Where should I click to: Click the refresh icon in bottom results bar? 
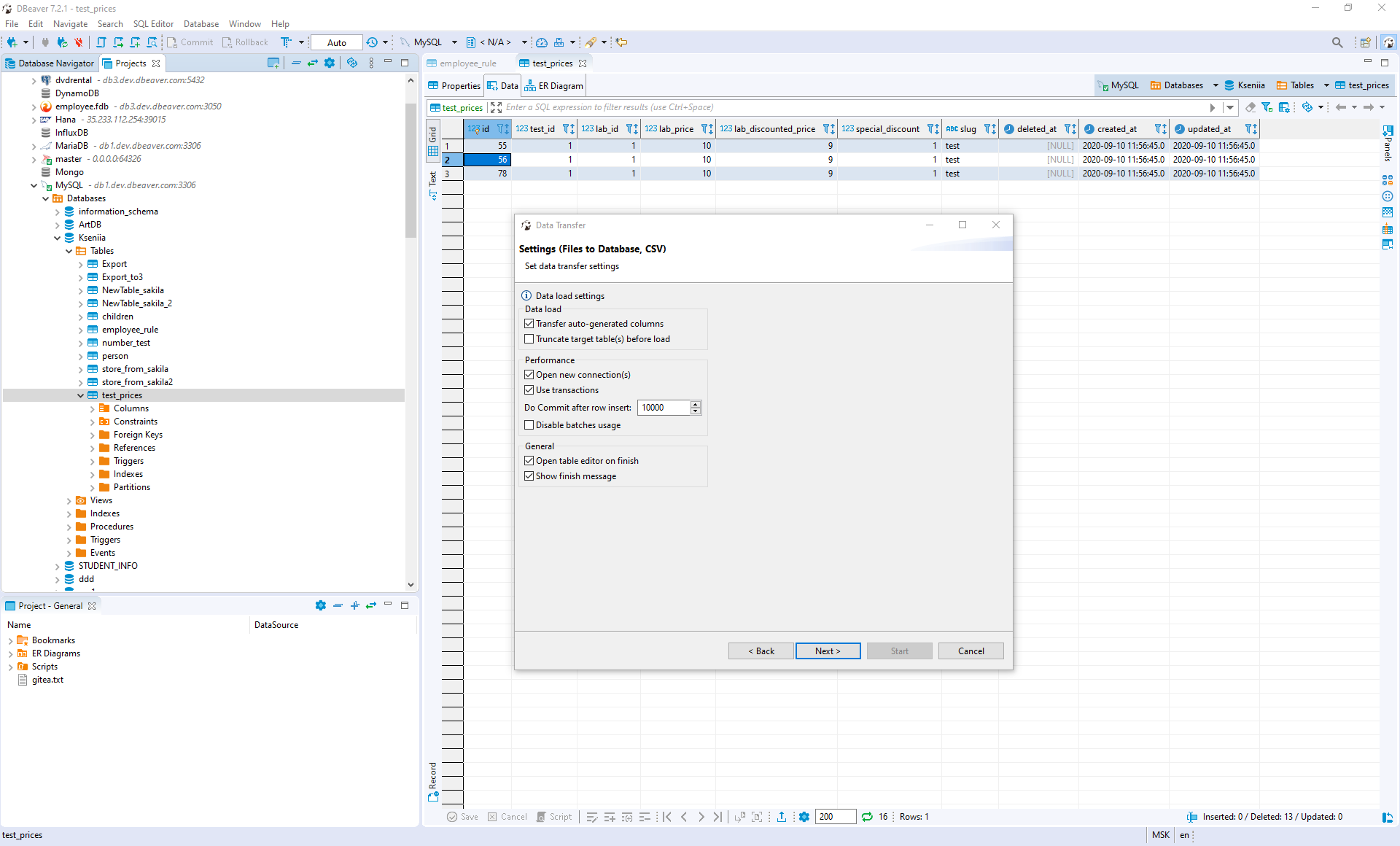tap(867, 817)
